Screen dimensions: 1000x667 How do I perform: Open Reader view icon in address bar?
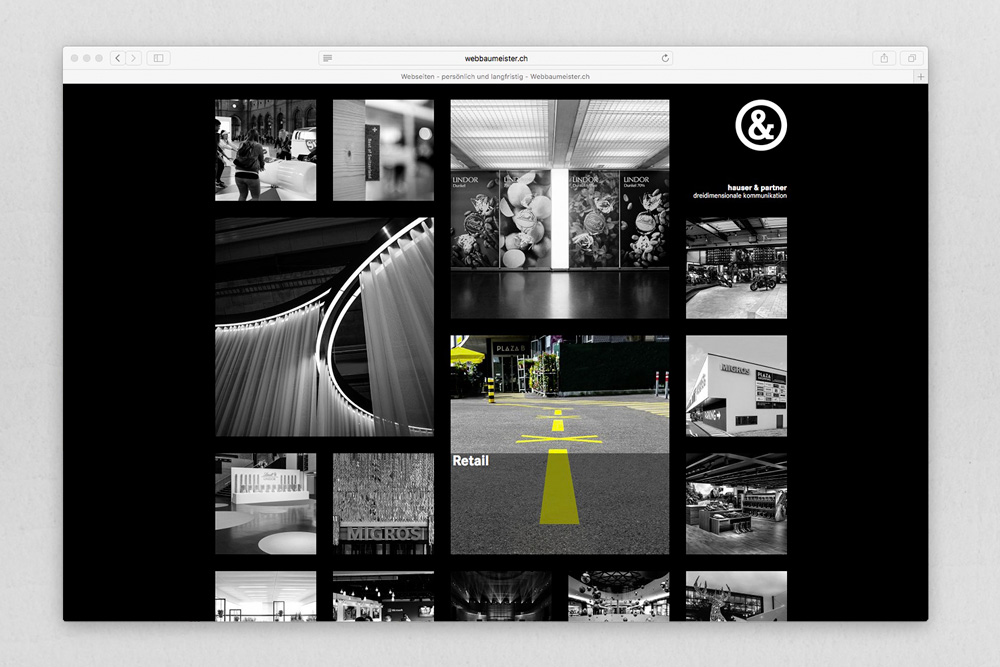(328, 58)
